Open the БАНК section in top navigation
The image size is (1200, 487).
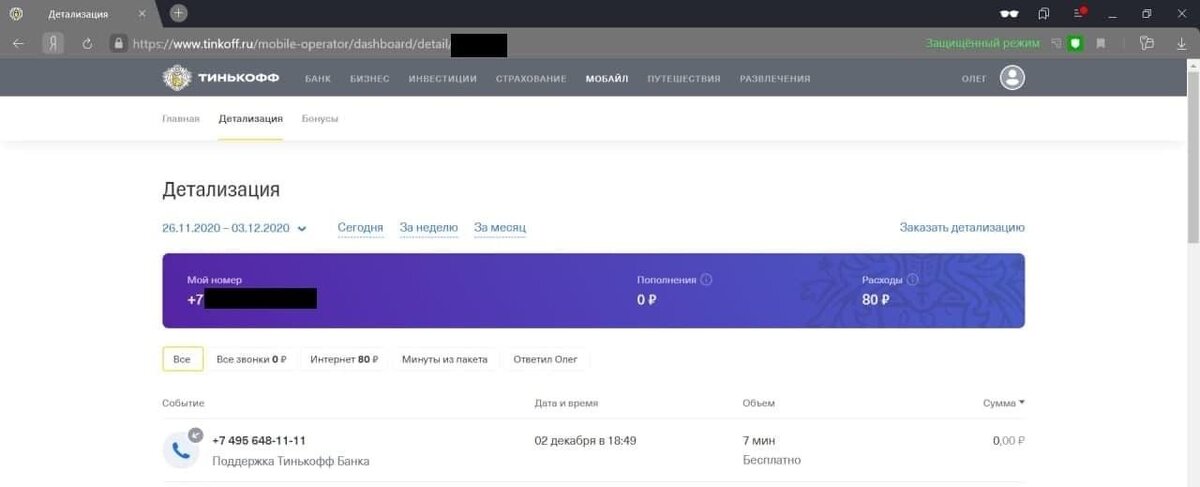pos(318,78)
